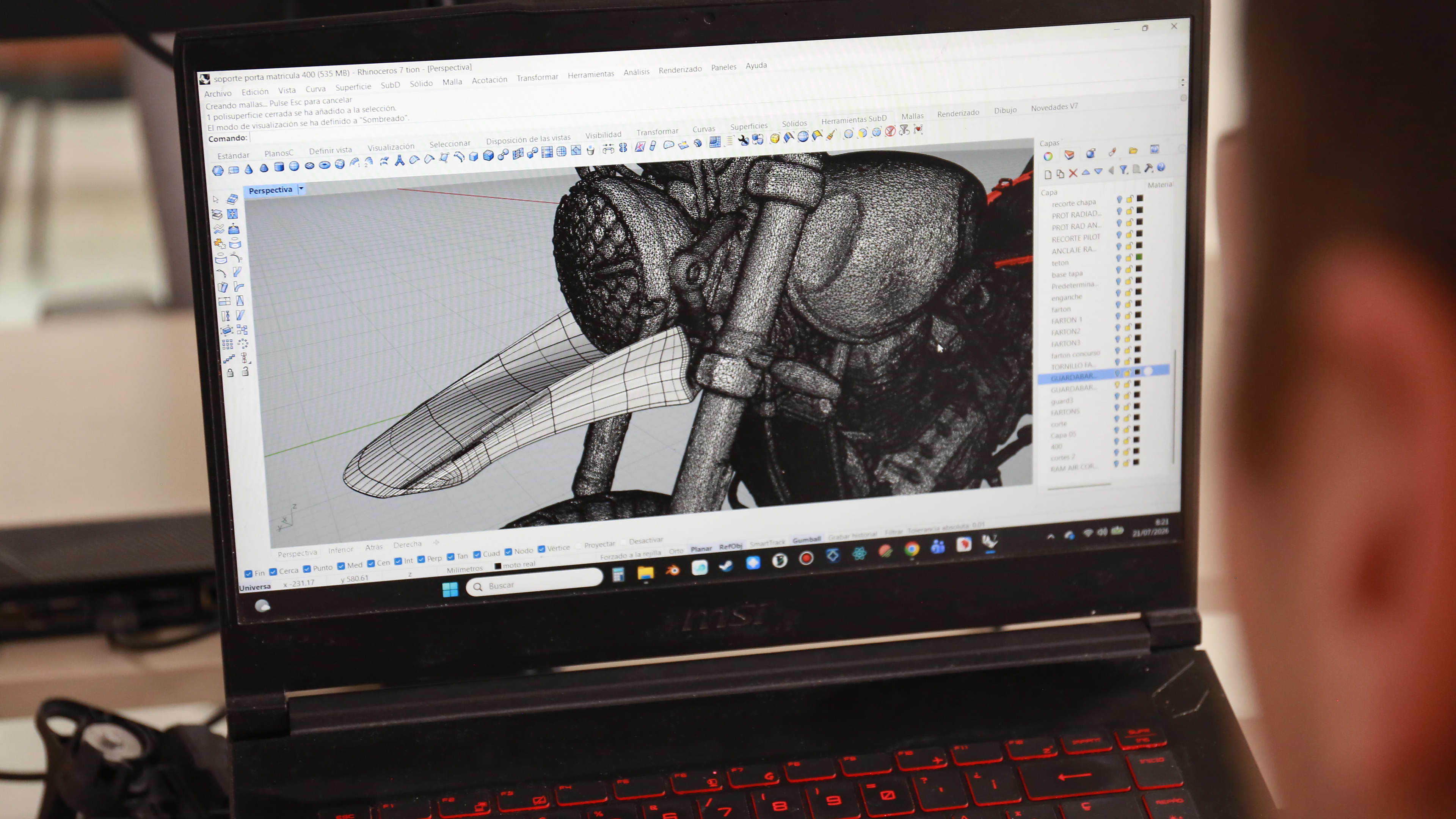Move layer down with the blue down arrow
The image size is (1456, 819).
click(x=1098, y=171)
